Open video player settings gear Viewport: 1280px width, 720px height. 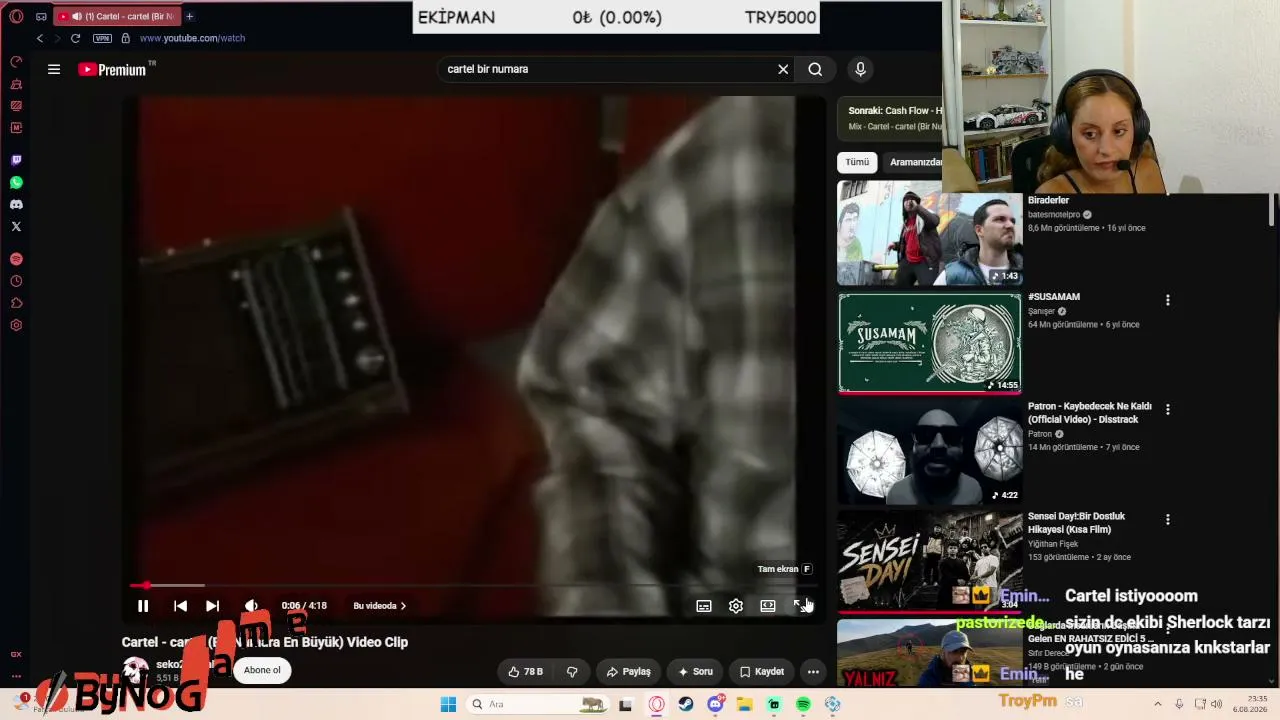coord(736,606)
